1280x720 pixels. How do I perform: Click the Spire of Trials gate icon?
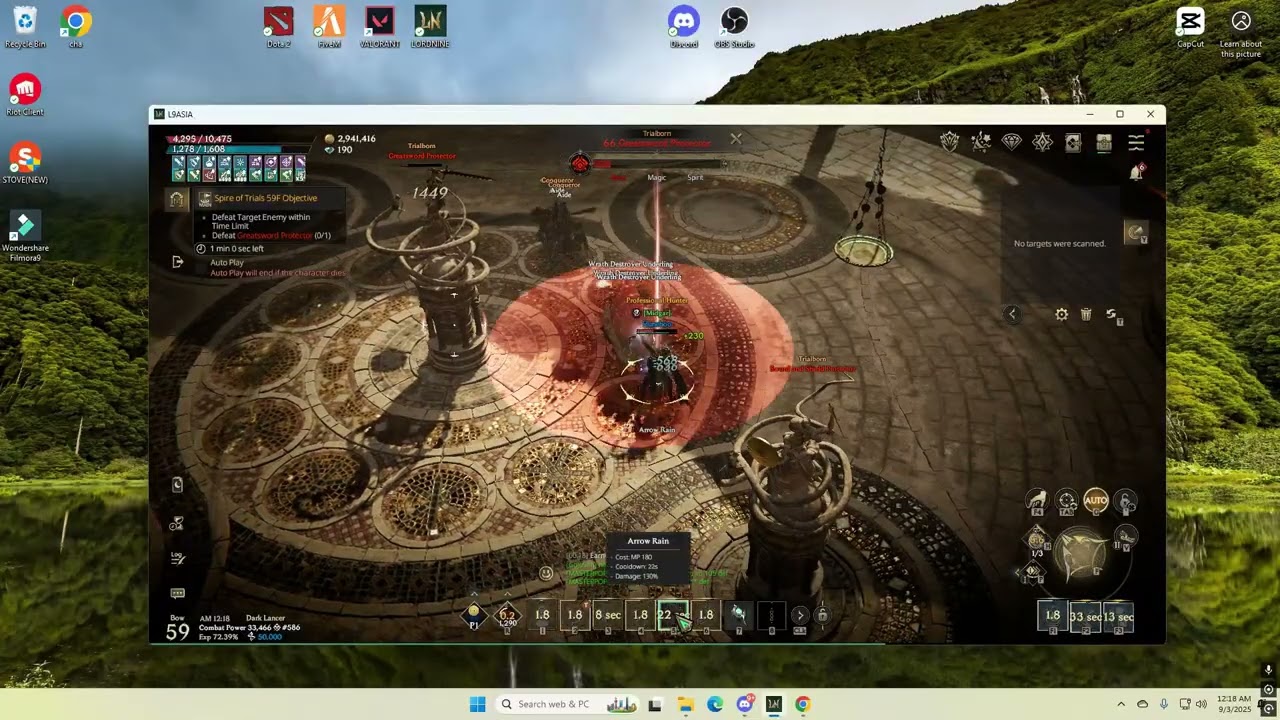coord(177,200)
